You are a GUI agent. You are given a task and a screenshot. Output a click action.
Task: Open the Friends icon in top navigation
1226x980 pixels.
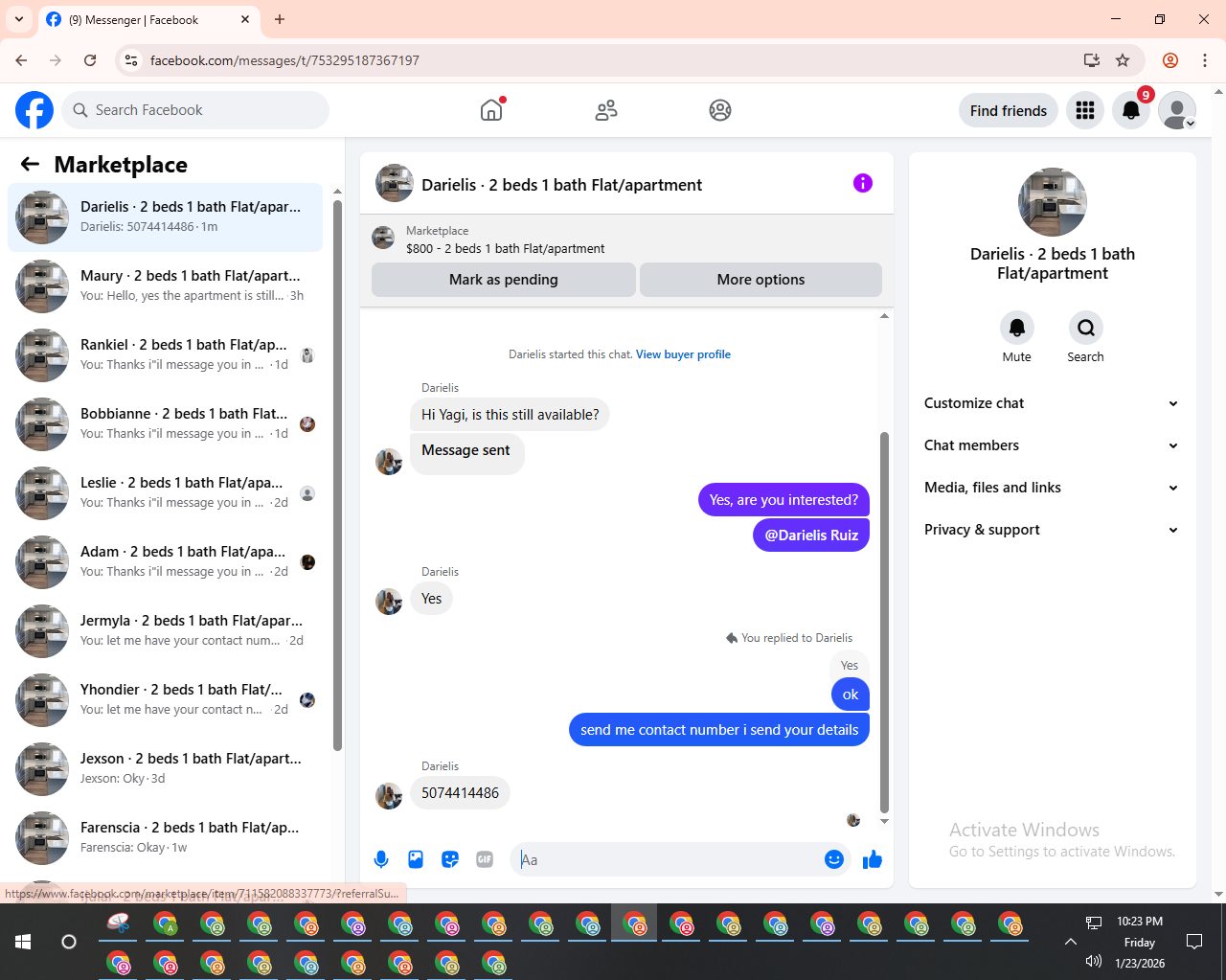coord(606,110)
